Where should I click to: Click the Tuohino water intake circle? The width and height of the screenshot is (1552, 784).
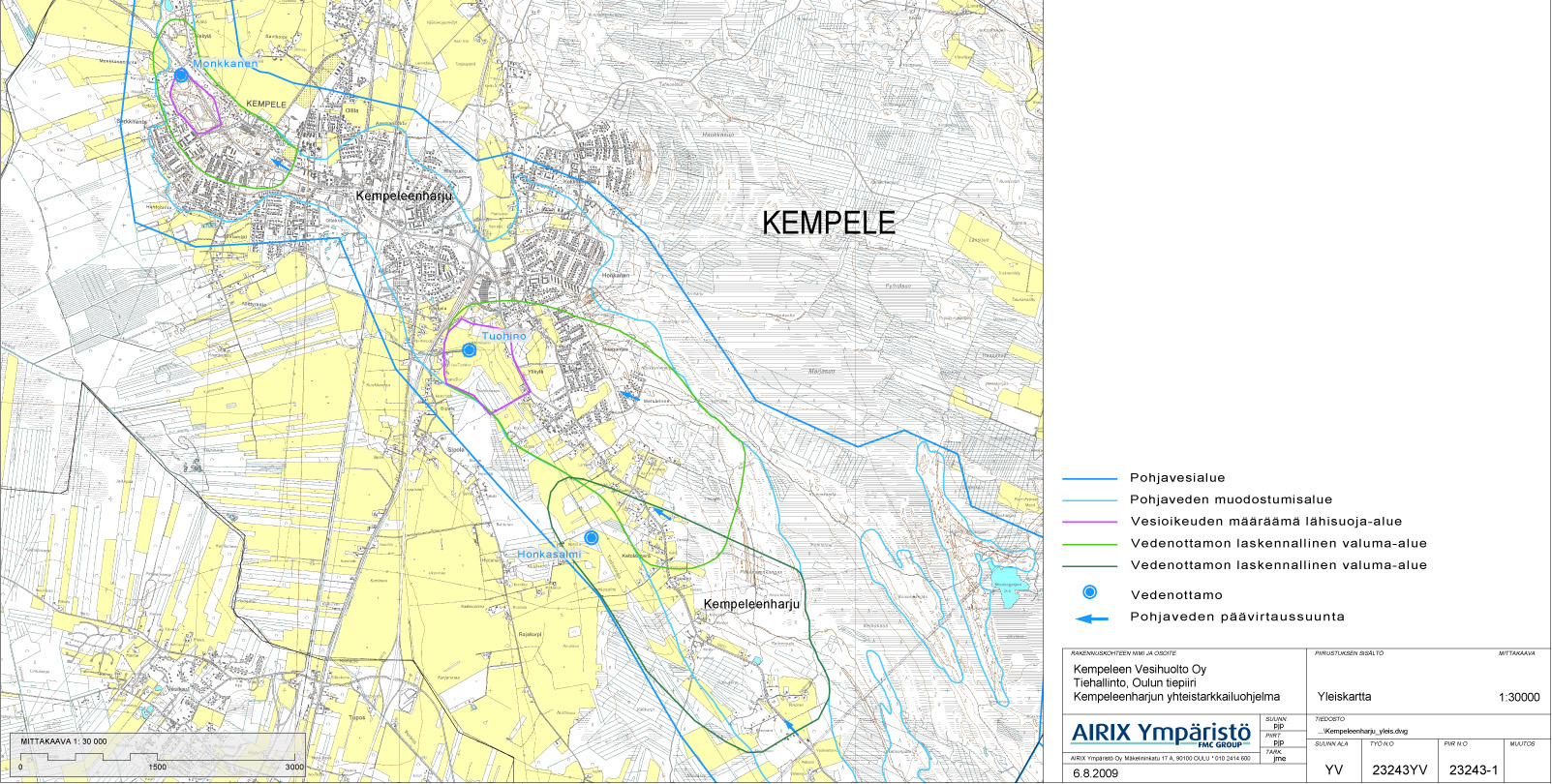(x=469, y=350)
